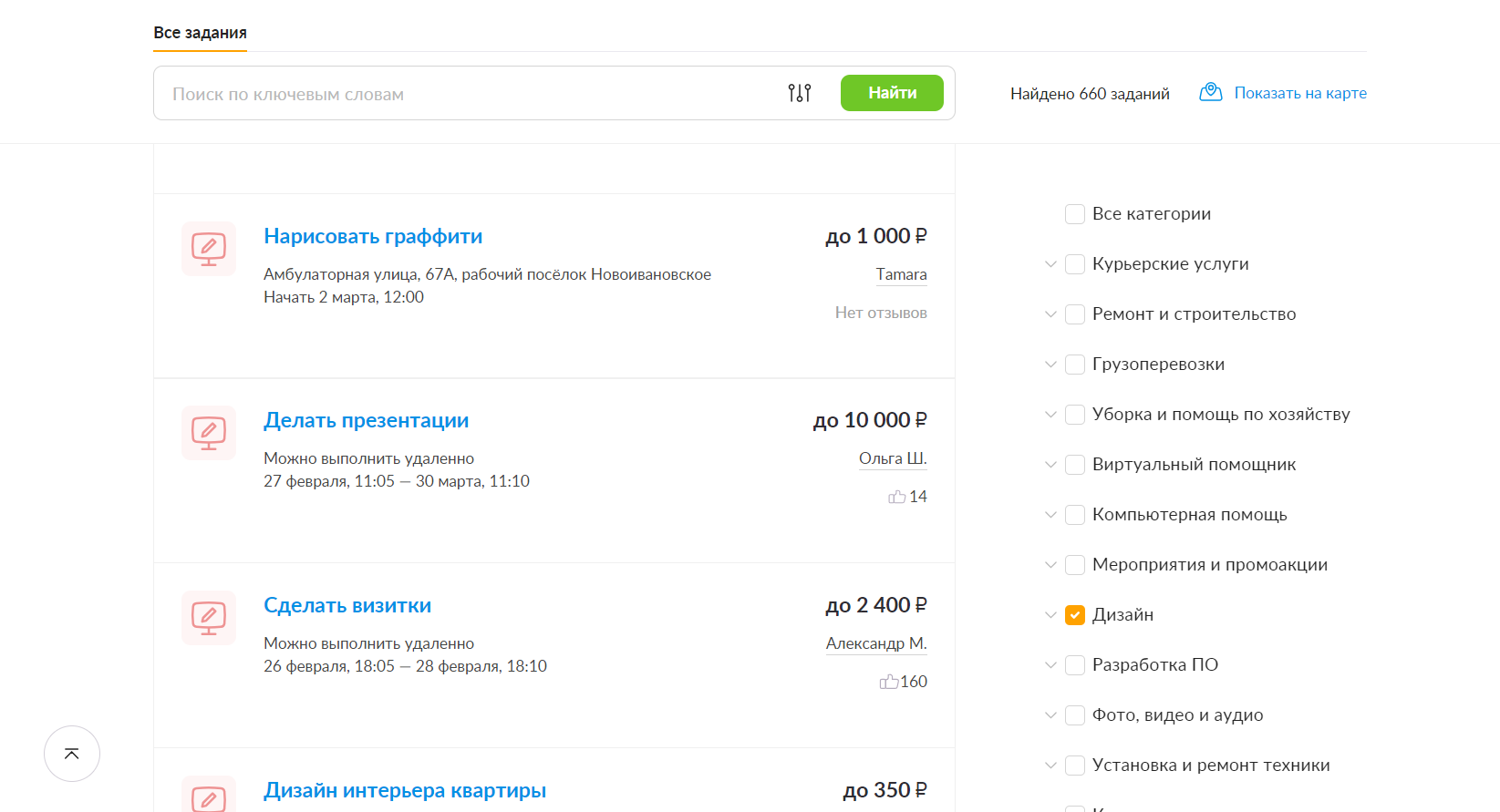This screenshot has height=812, width=1500.
Task: Click the category icon for Дизайн интерьера квартиры
Action: click(x=209, y=794)
